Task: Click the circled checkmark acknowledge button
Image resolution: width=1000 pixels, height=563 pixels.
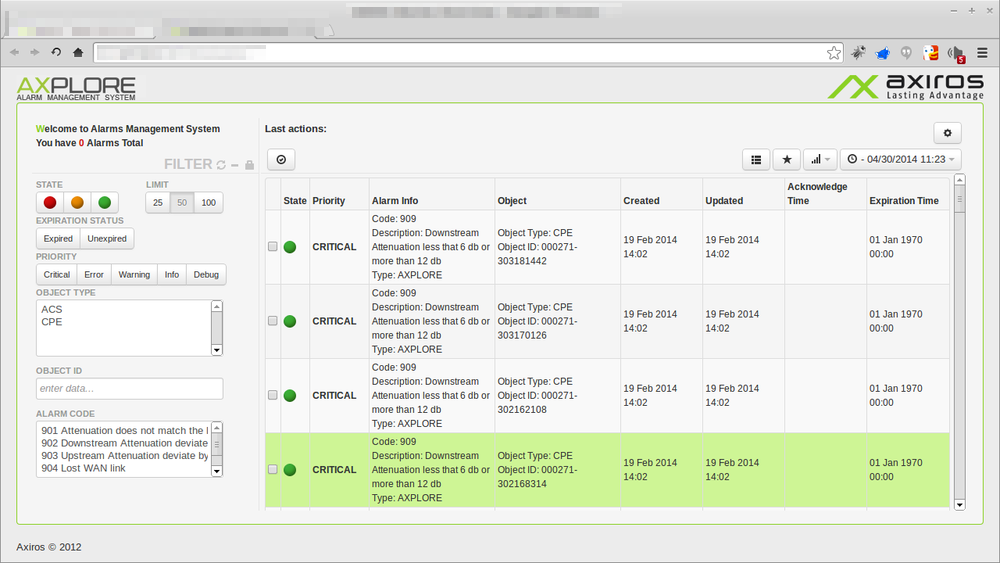Action: point(281,159)
